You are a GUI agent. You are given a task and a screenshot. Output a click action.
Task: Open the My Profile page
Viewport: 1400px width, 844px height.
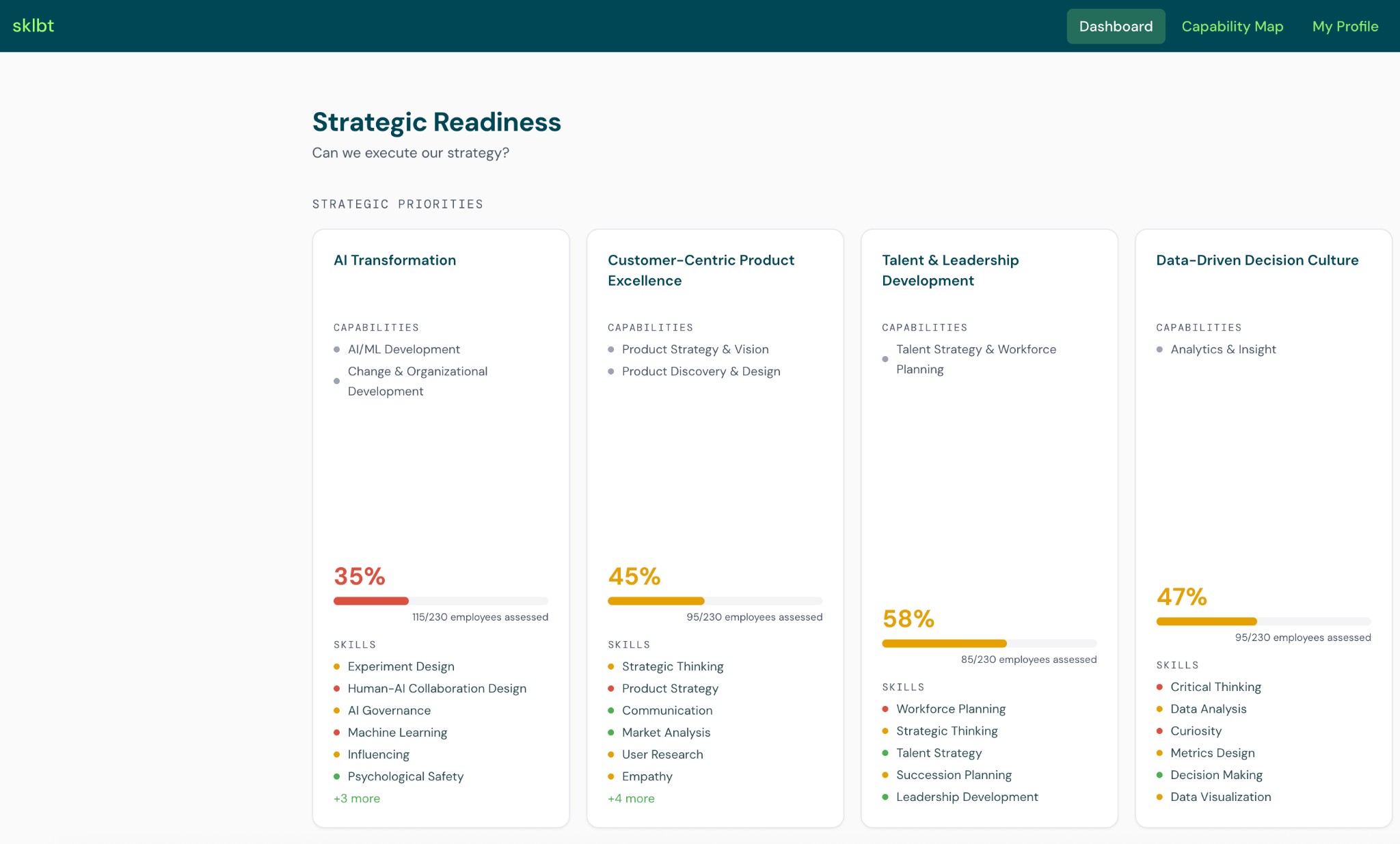(1345, 26)
